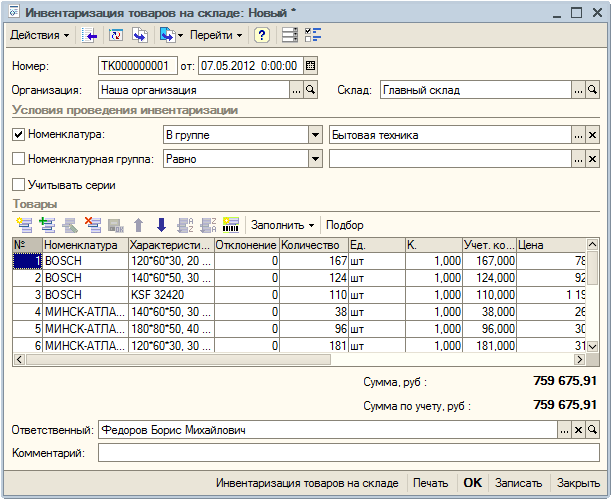Image resolution: width=611 pixels, height=499 pixels.
Task: Add a new row in Товары
Action: point(24,225)
